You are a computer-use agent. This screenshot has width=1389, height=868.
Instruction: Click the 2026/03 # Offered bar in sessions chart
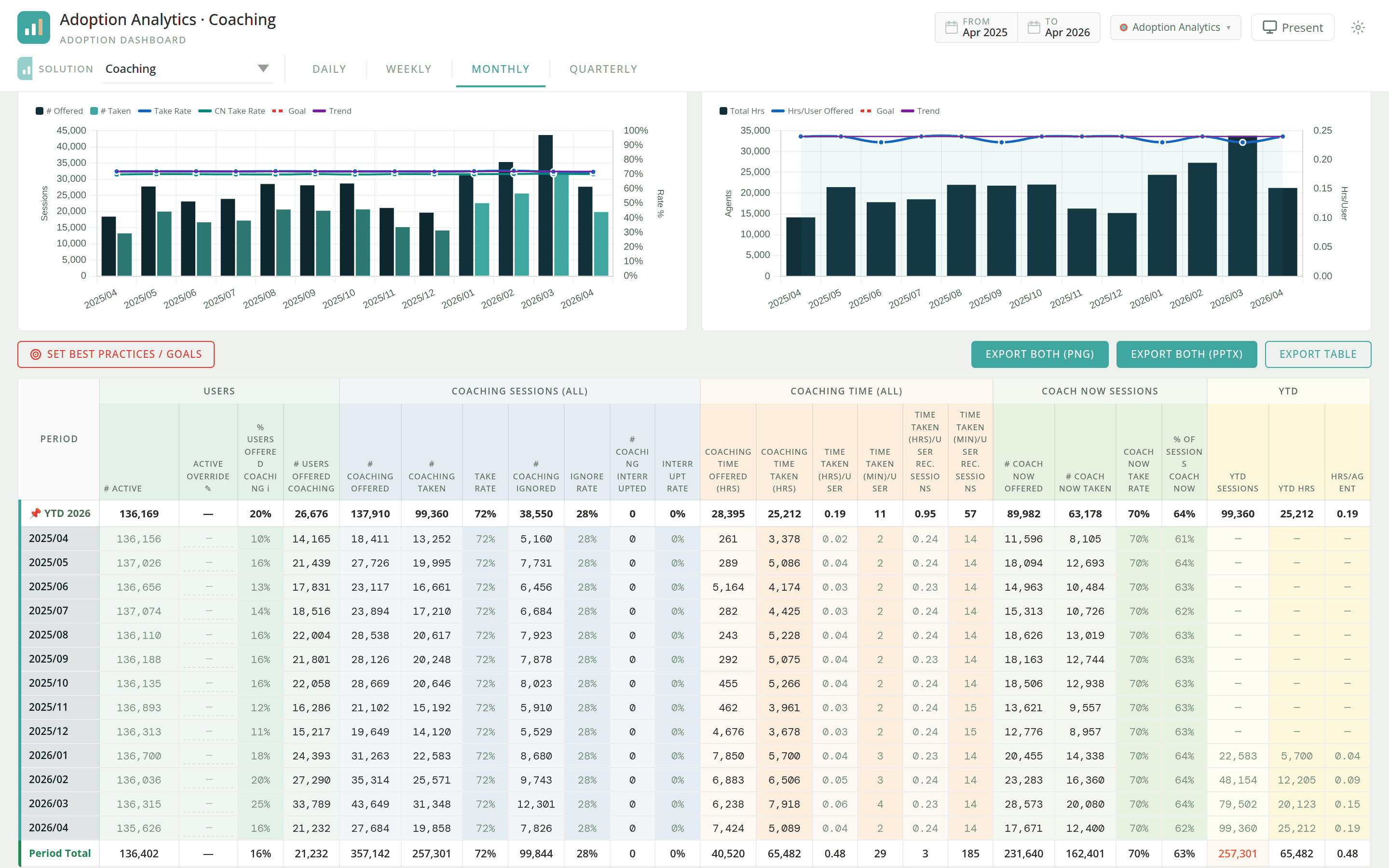click(x=545, y=205)
